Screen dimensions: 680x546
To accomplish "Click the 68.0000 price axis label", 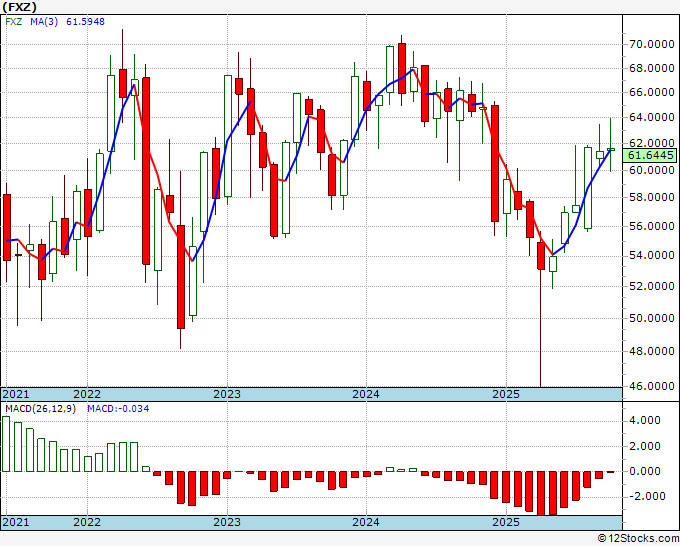I will coord(651,68).
